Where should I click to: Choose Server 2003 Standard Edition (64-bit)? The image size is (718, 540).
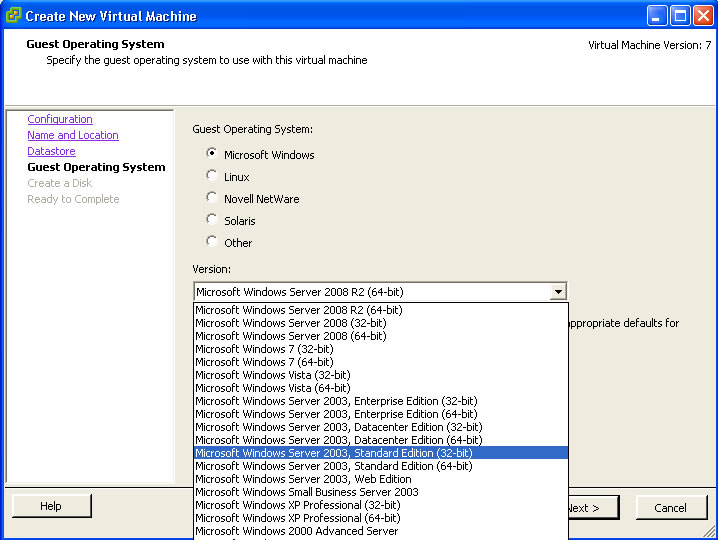381,466
